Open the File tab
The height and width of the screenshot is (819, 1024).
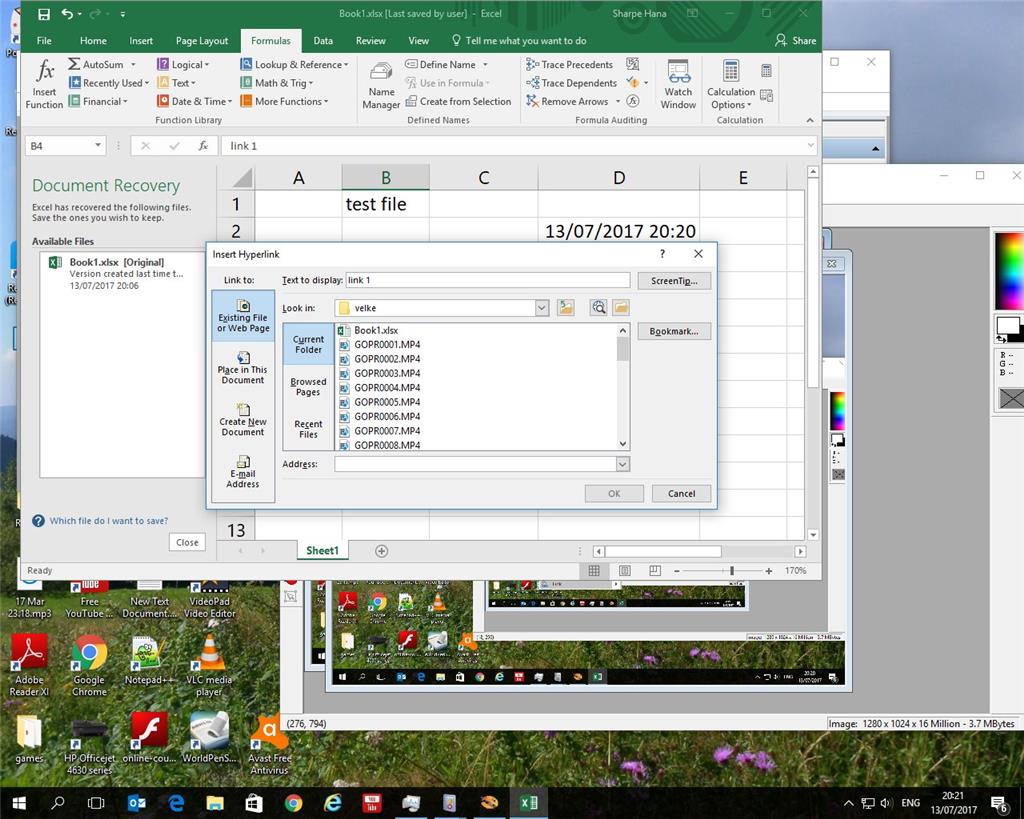[x=44, y=40]
